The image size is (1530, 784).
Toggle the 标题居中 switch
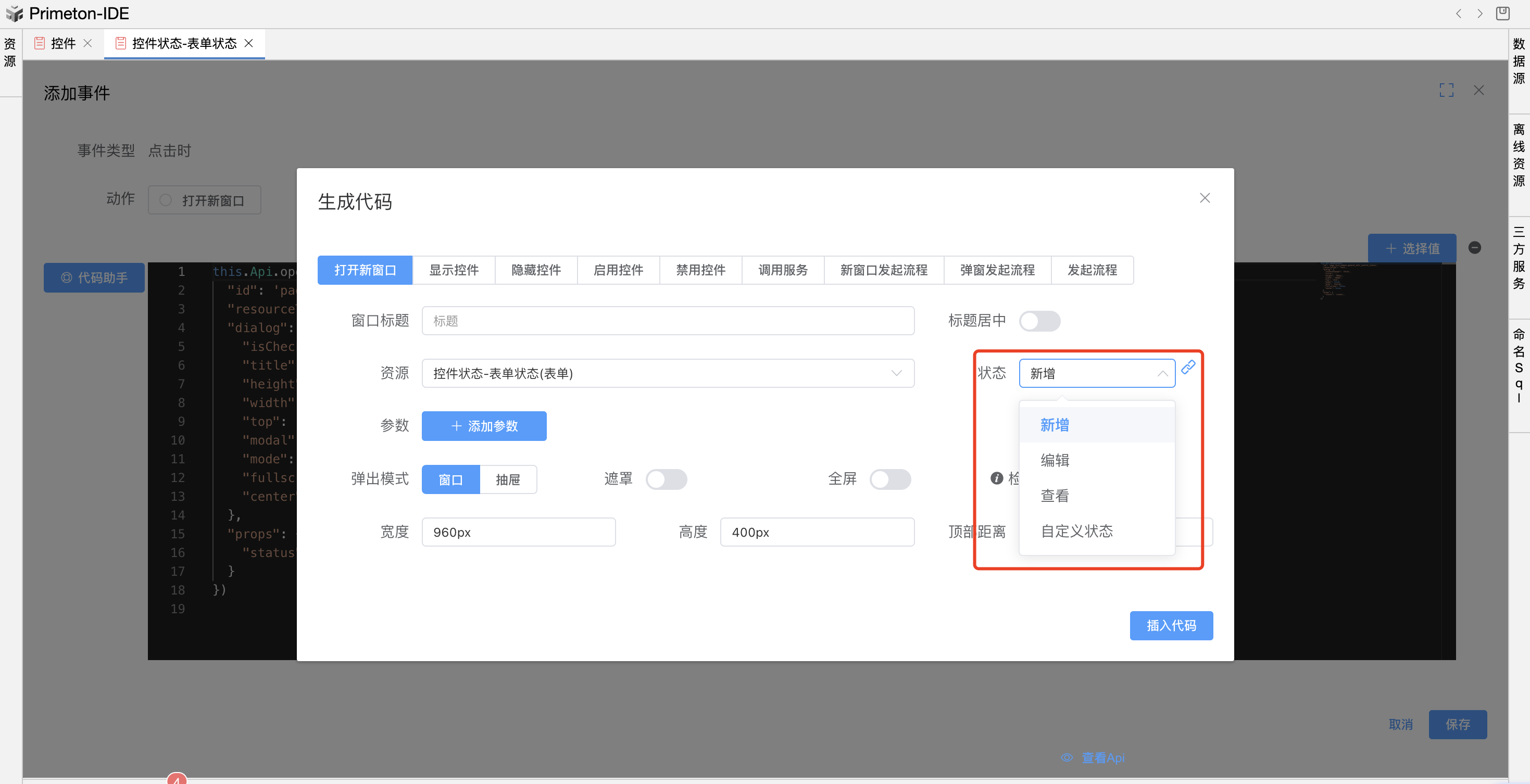pyautogui.click(x=1039, y=321)
